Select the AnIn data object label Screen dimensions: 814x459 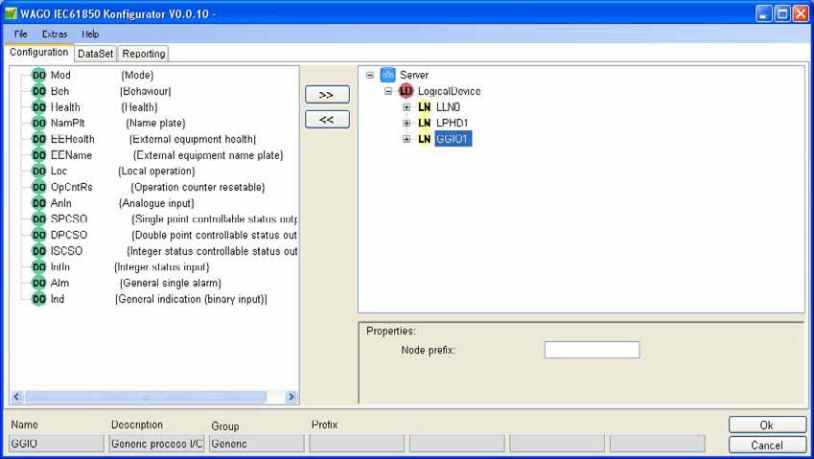click(x=61, y=203)
